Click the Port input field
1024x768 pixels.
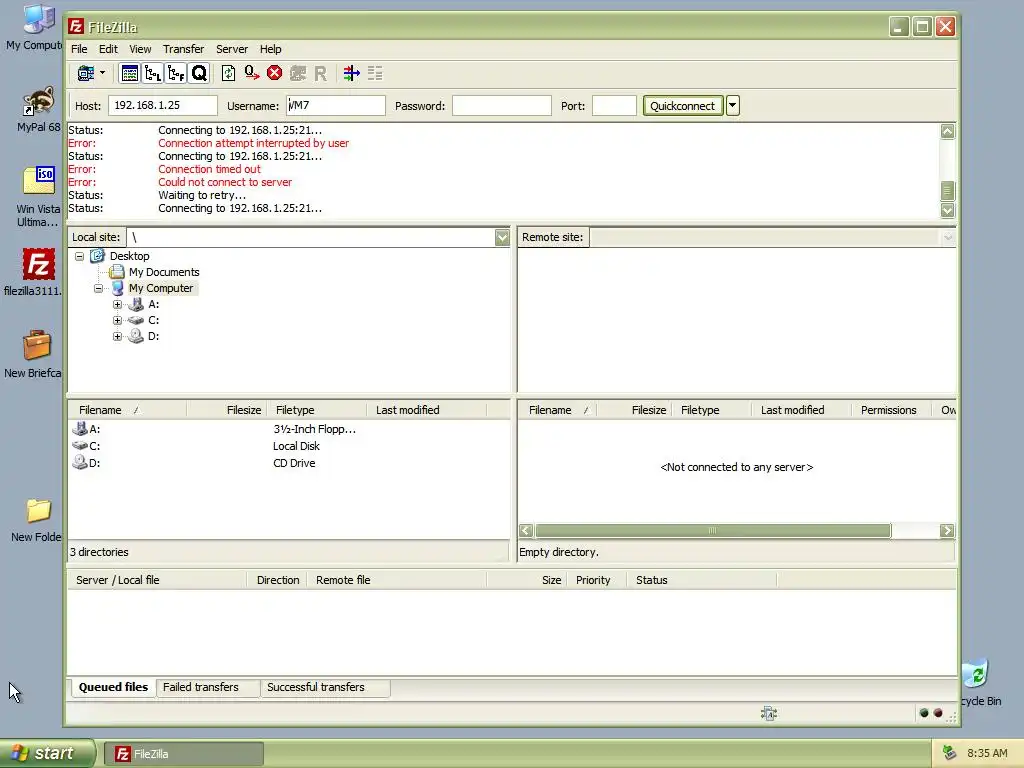[614, 105]
